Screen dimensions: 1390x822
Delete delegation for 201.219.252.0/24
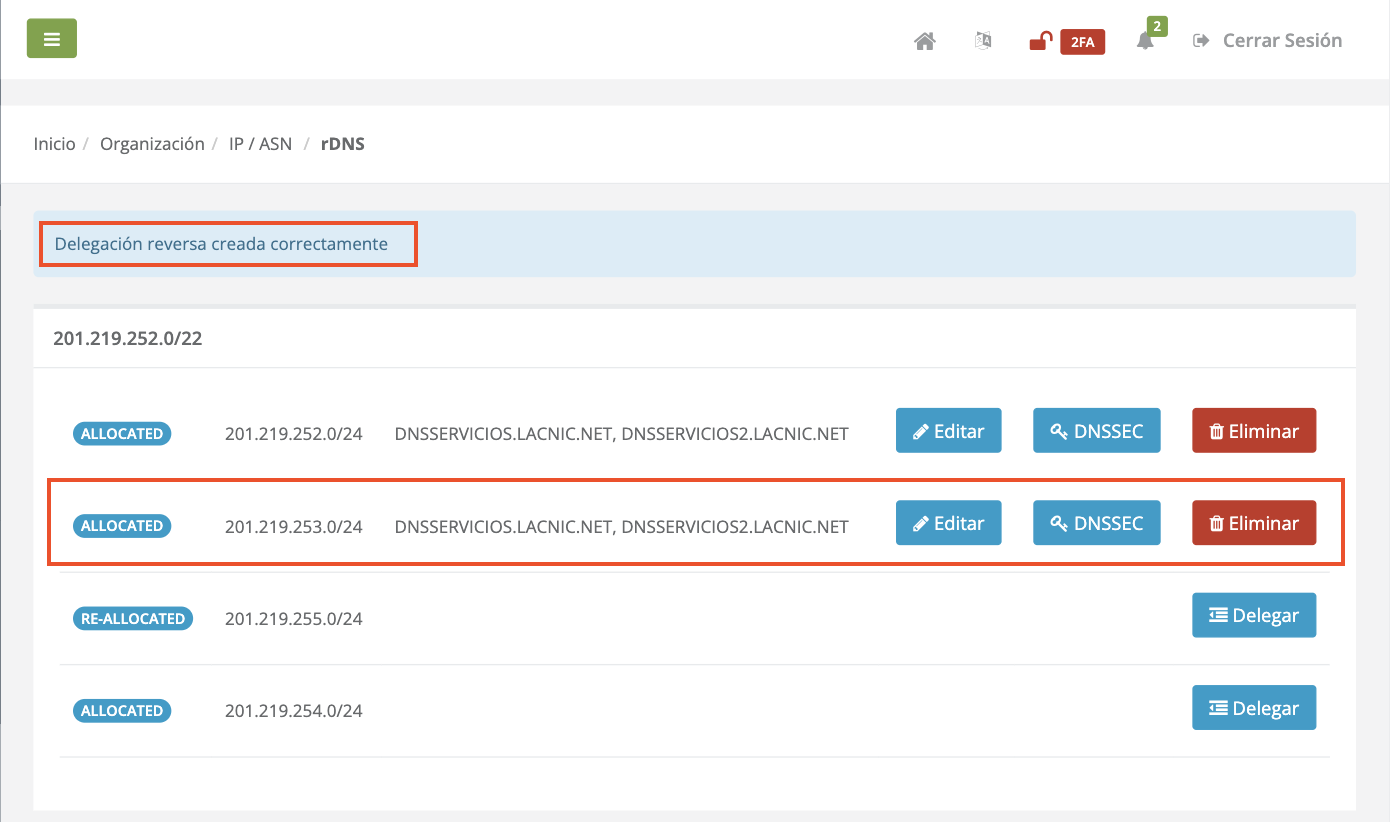point(1253,431)
